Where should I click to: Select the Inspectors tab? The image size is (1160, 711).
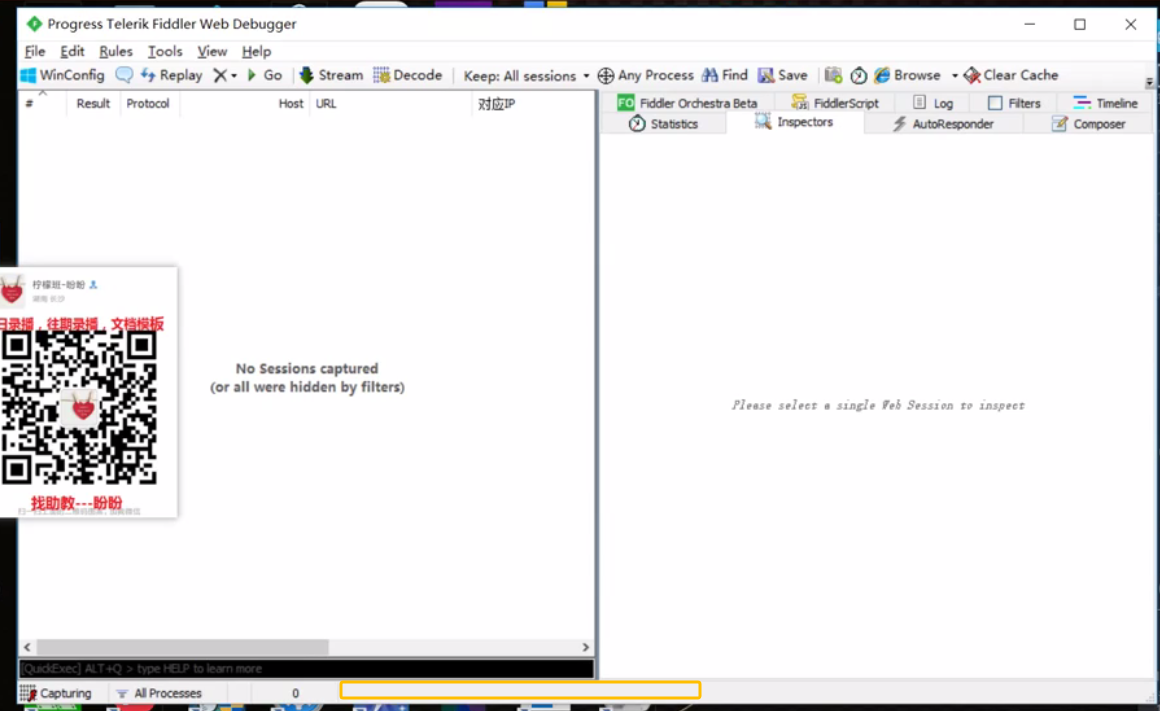click(x=795, y=122)
